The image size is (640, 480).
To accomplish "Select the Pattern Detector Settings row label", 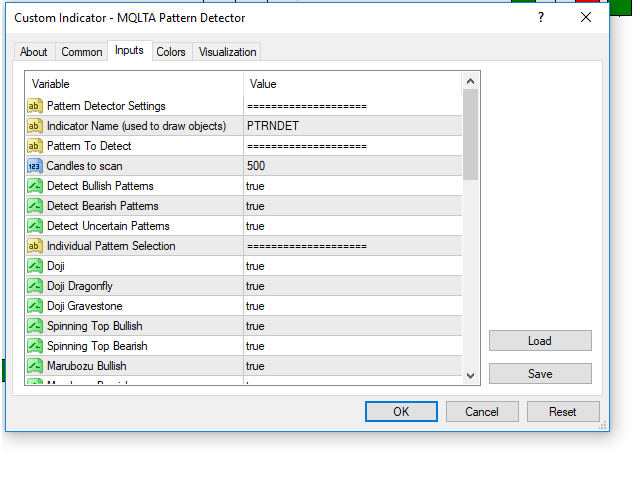I will click(106, 106).
